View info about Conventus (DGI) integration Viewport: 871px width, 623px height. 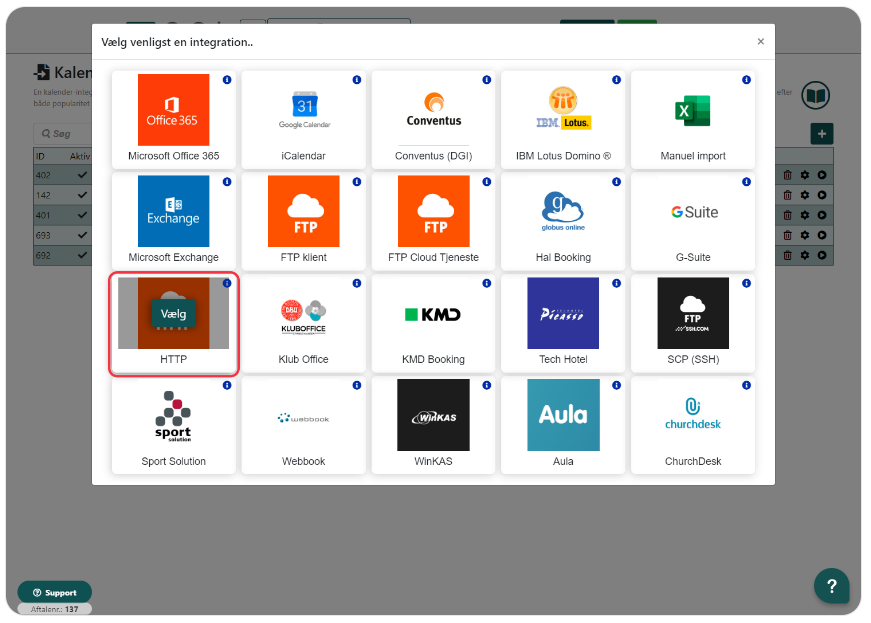(487, 80)
